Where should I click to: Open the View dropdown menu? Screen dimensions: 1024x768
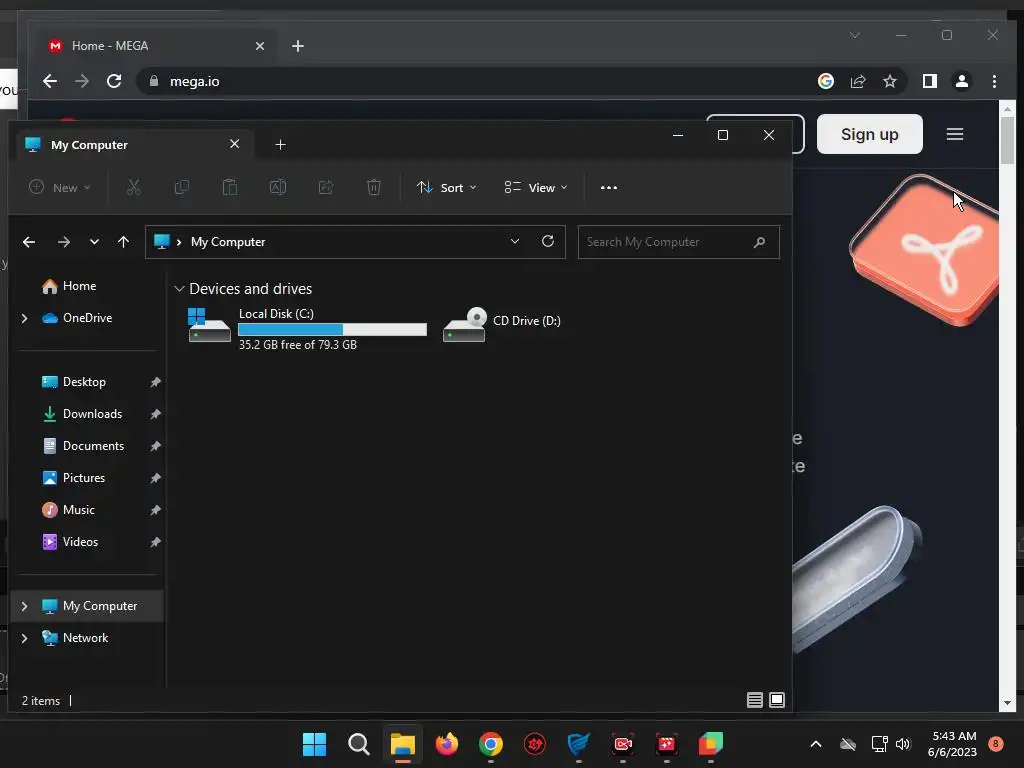point(536,187)
